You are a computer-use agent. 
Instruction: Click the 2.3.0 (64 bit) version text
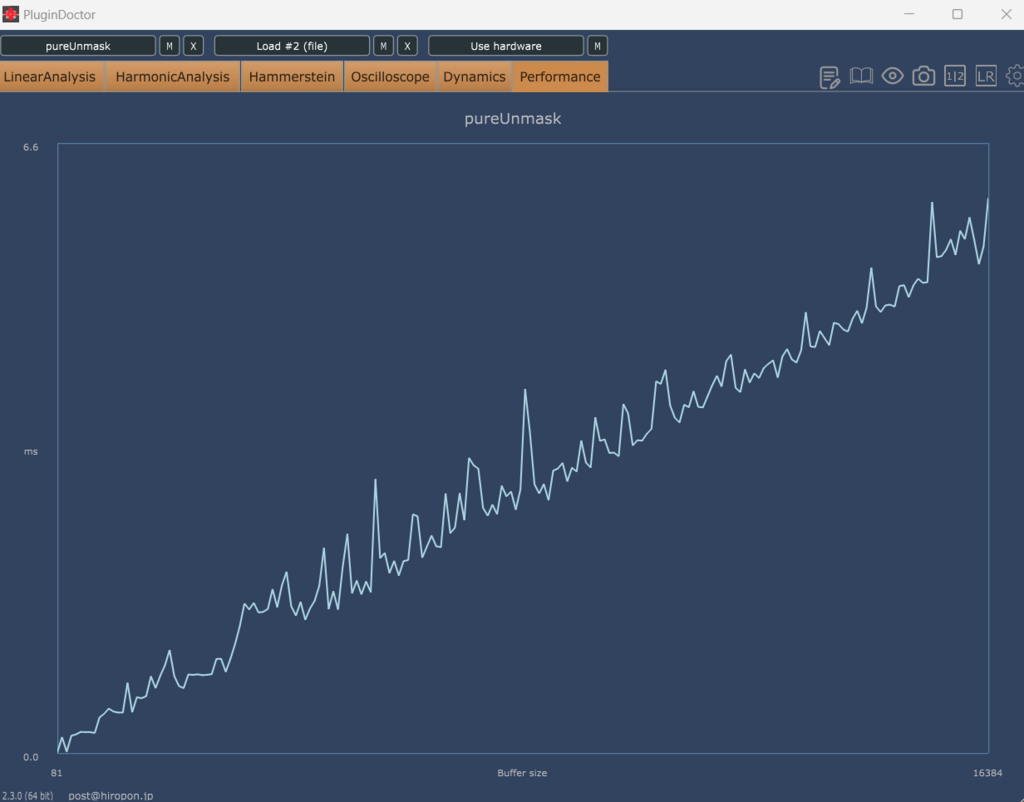click(27, 795)
